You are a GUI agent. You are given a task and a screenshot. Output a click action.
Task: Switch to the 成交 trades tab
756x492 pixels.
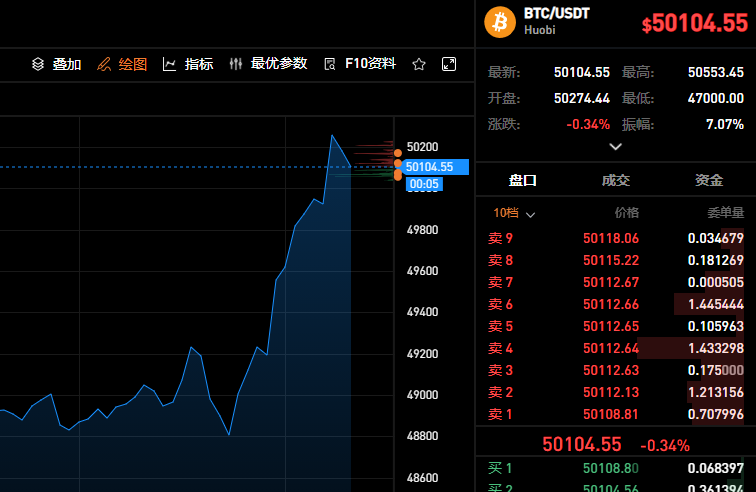pyautogui.click(x=616, y=180)
